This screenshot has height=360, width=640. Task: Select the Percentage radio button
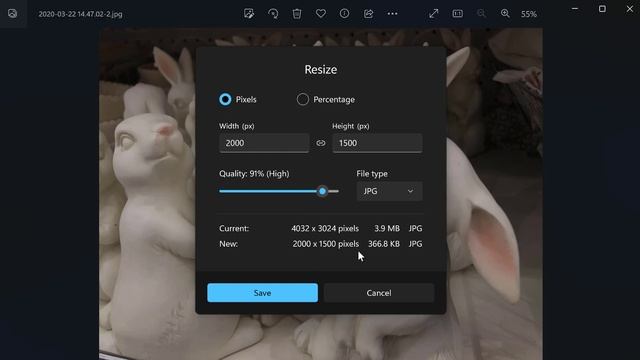click(x=302, y=99)
